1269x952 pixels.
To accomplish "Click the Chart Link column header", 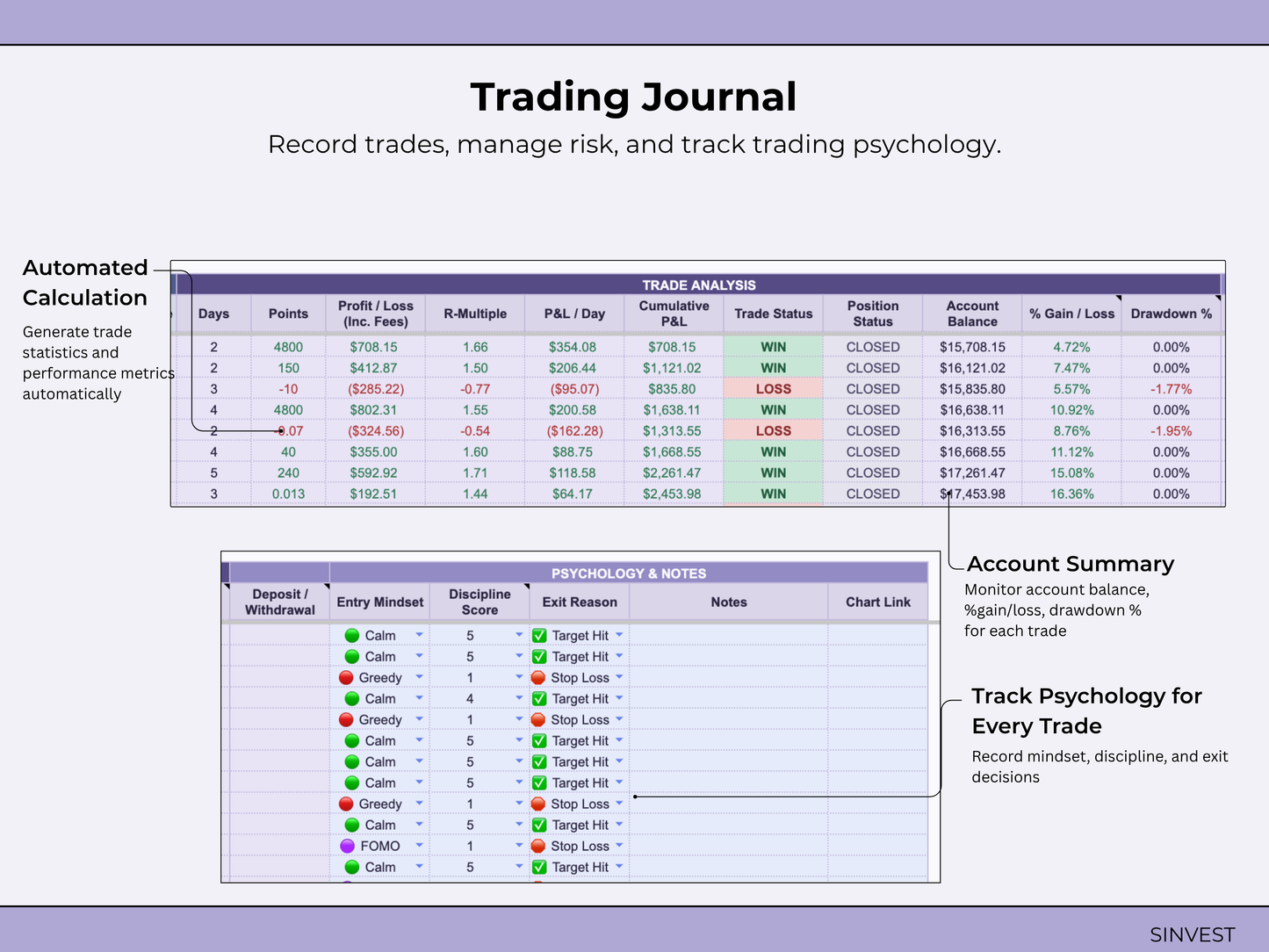I will point(878,602).
